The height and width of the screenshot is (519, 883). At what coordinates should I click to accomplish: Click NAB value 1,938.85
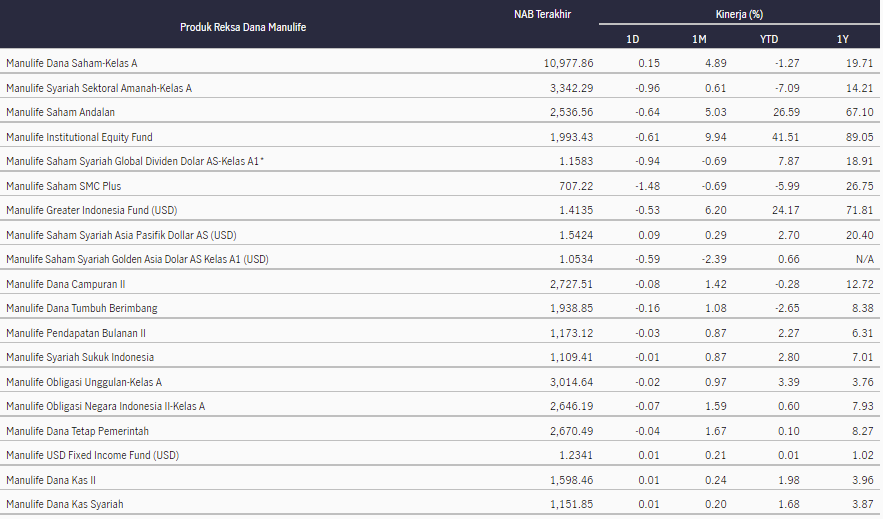tap(572, 308)
